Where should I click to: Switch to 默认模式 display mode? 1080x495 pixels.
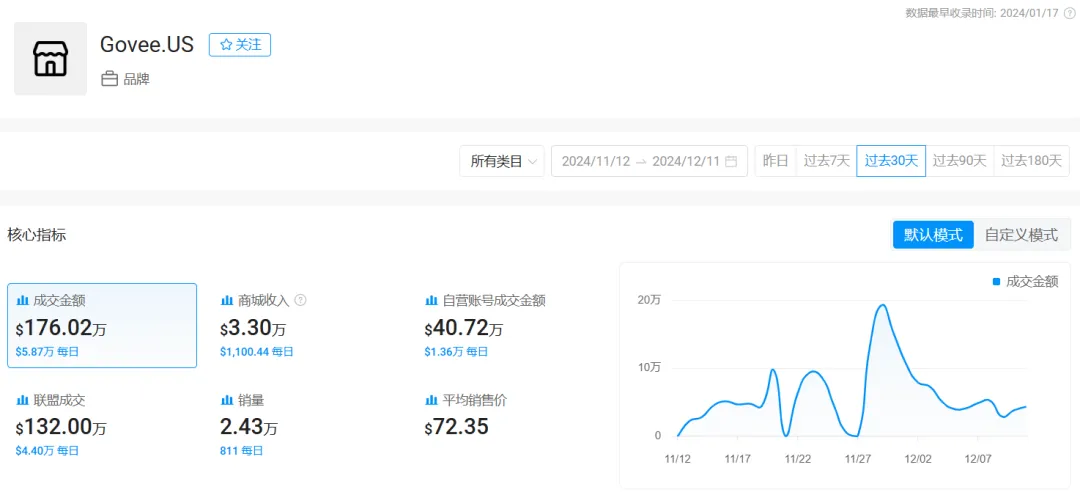933,235
